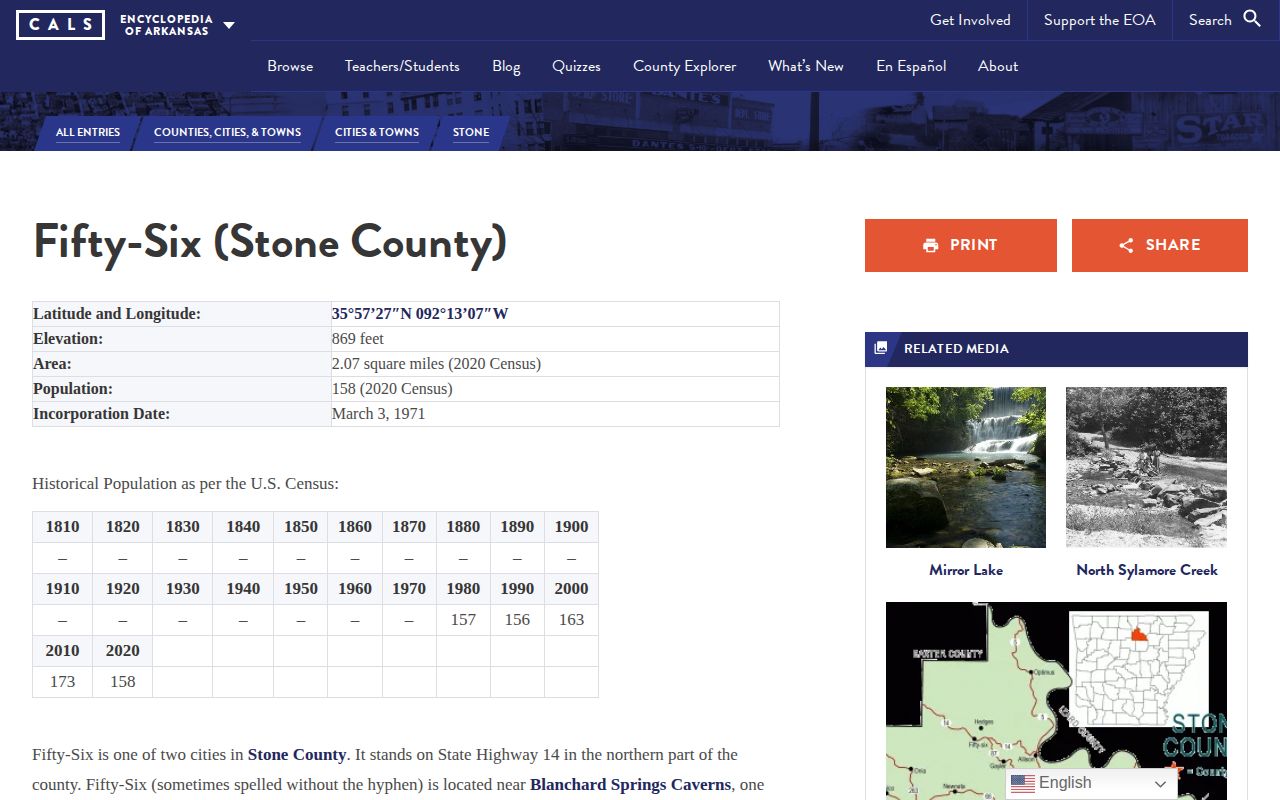Screen dimensions: 1280x800
Task: View the North Sylamore Creek photo thumbnail
Action: pos(1146,467)
